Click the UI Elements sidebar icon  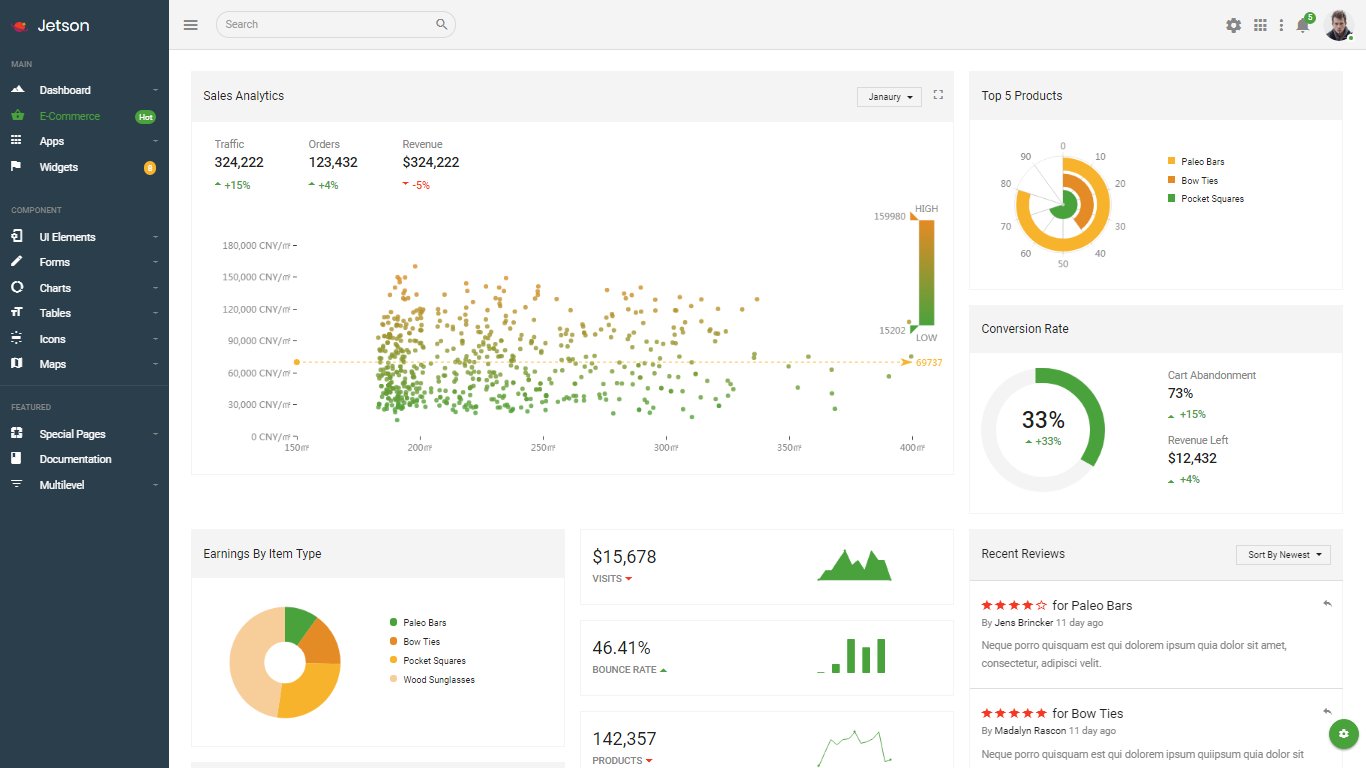coord(17,237)
